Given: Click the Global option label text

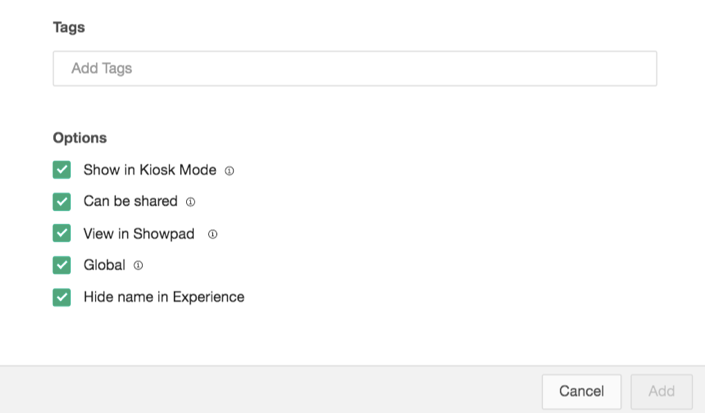Looking at the screenshot, I should (x=104, y=265).
